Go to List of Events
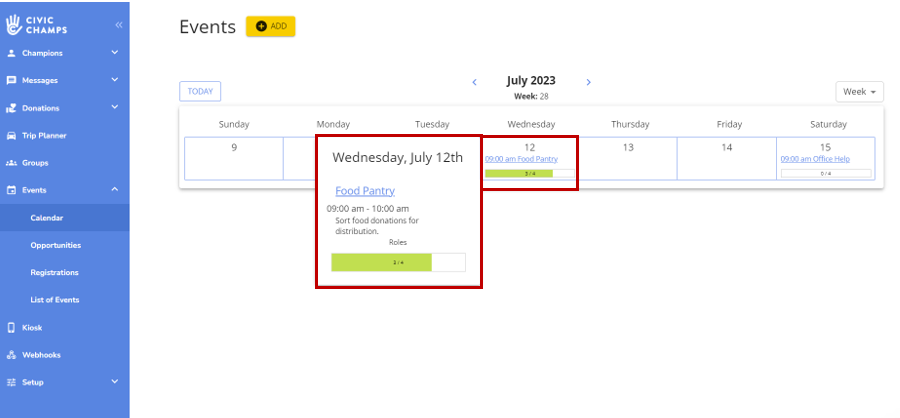Viewport: 900px width, 418px height. pos(55,300)
